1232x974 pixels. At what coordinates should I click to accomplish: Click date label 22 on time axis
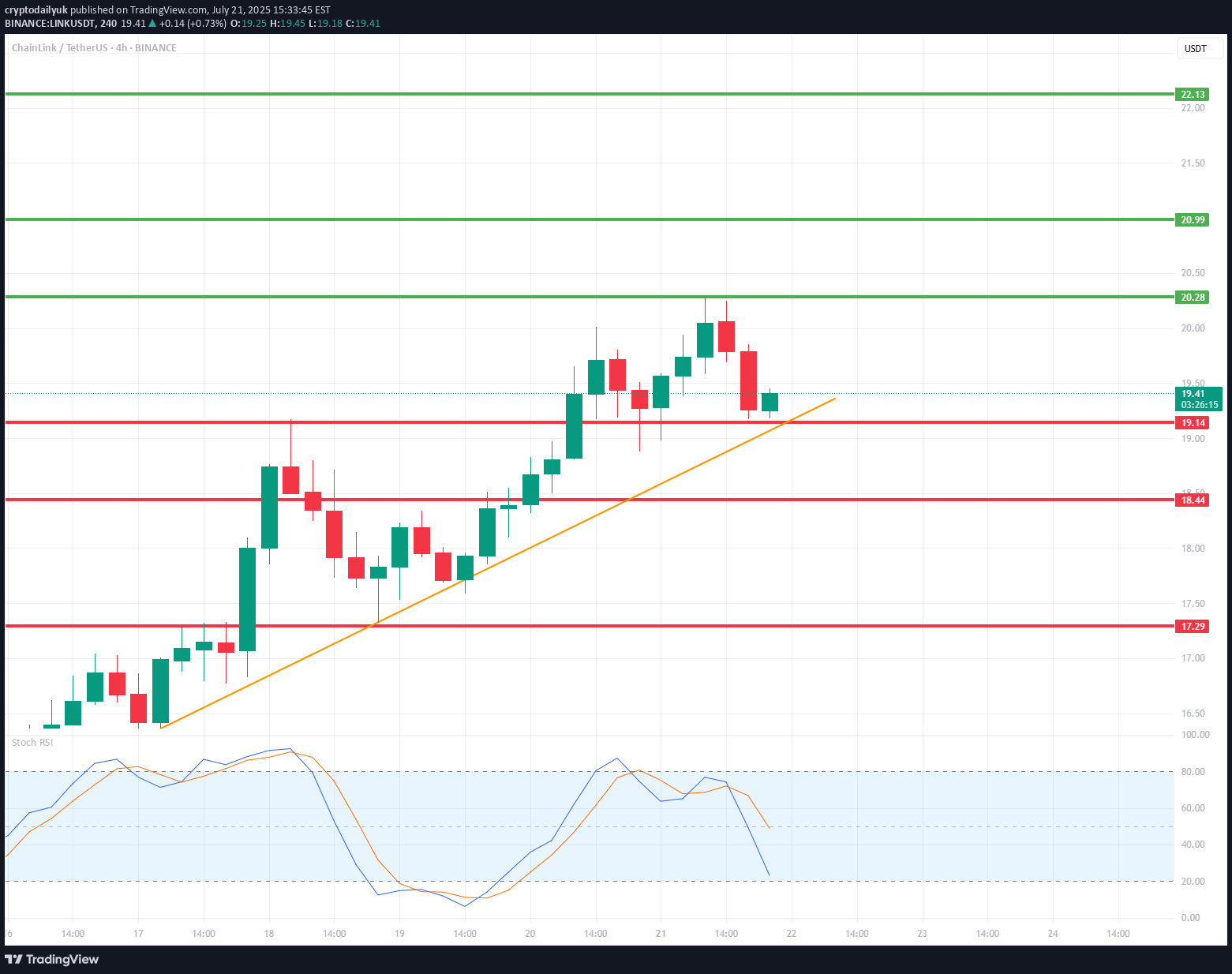(792, 934)
